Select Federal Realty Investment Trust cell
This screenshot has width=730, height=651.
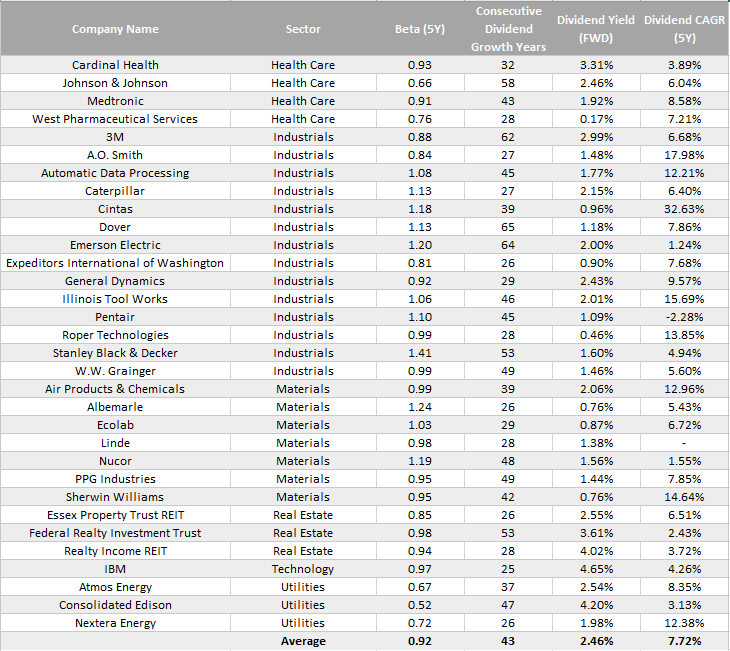[x=115, y=533]
